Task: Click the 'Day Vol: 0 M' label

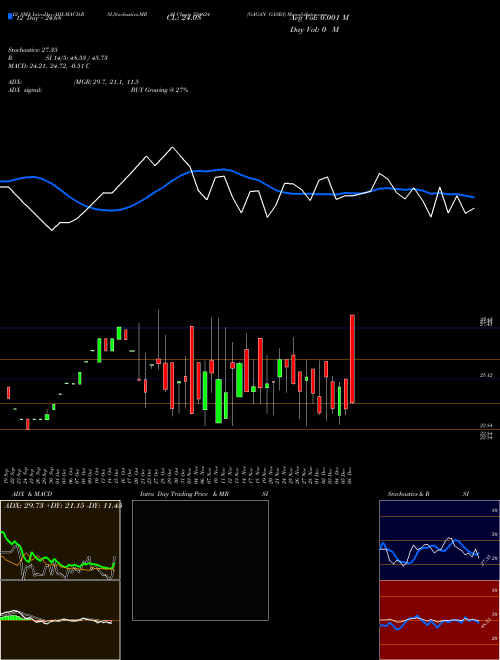Action: (x=314, y=30)
